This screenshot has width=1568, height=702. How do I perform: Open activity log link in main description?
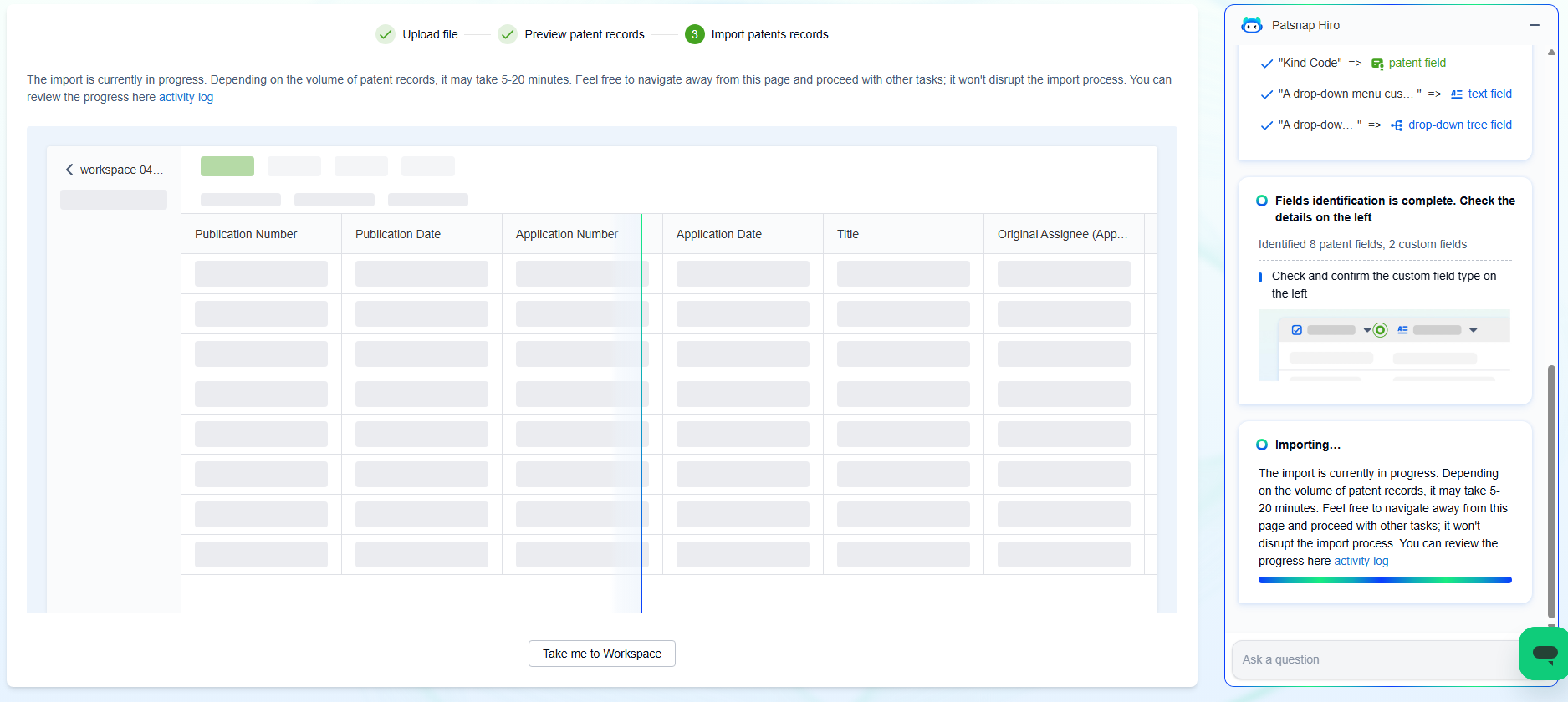click(x=186, y=97)
